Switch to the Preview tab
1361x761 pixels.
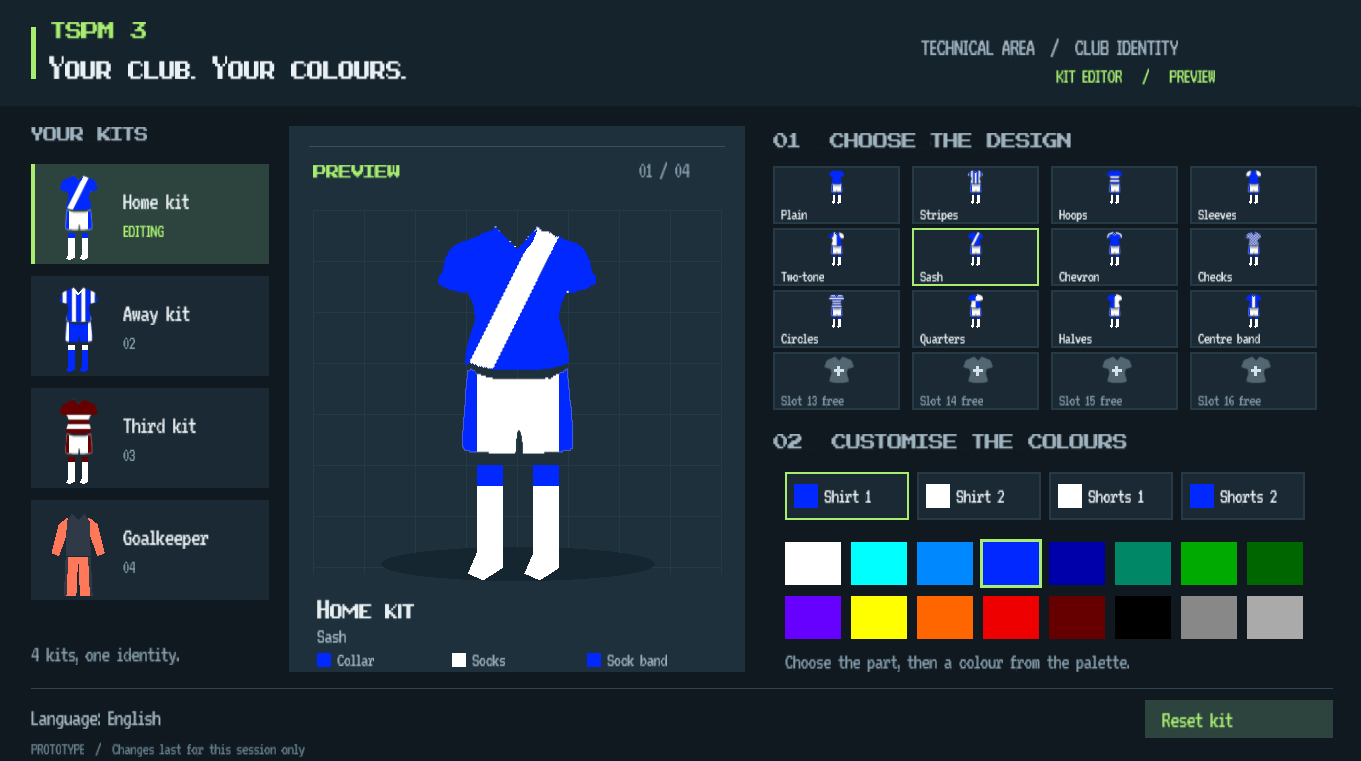pos(1192,77)
